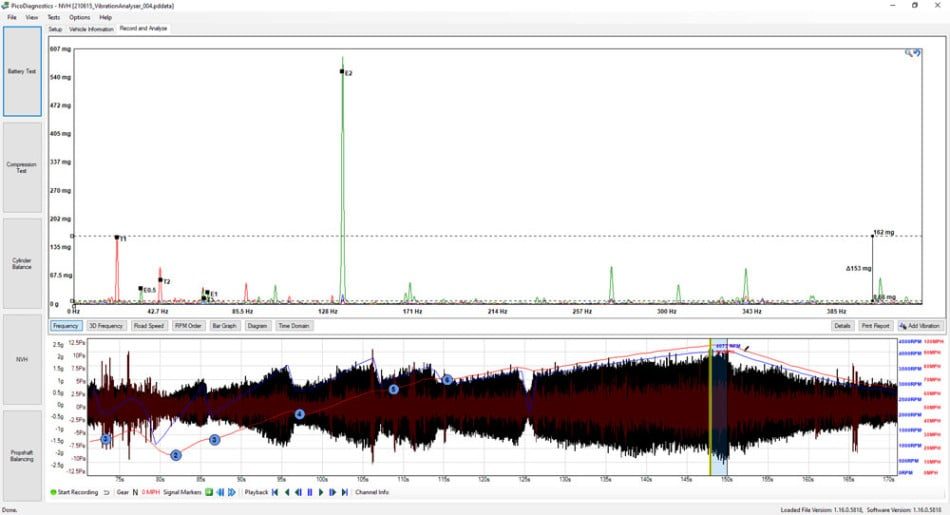950x515 pixels.
Task: Open the File menu
Action: click(12, 18)
